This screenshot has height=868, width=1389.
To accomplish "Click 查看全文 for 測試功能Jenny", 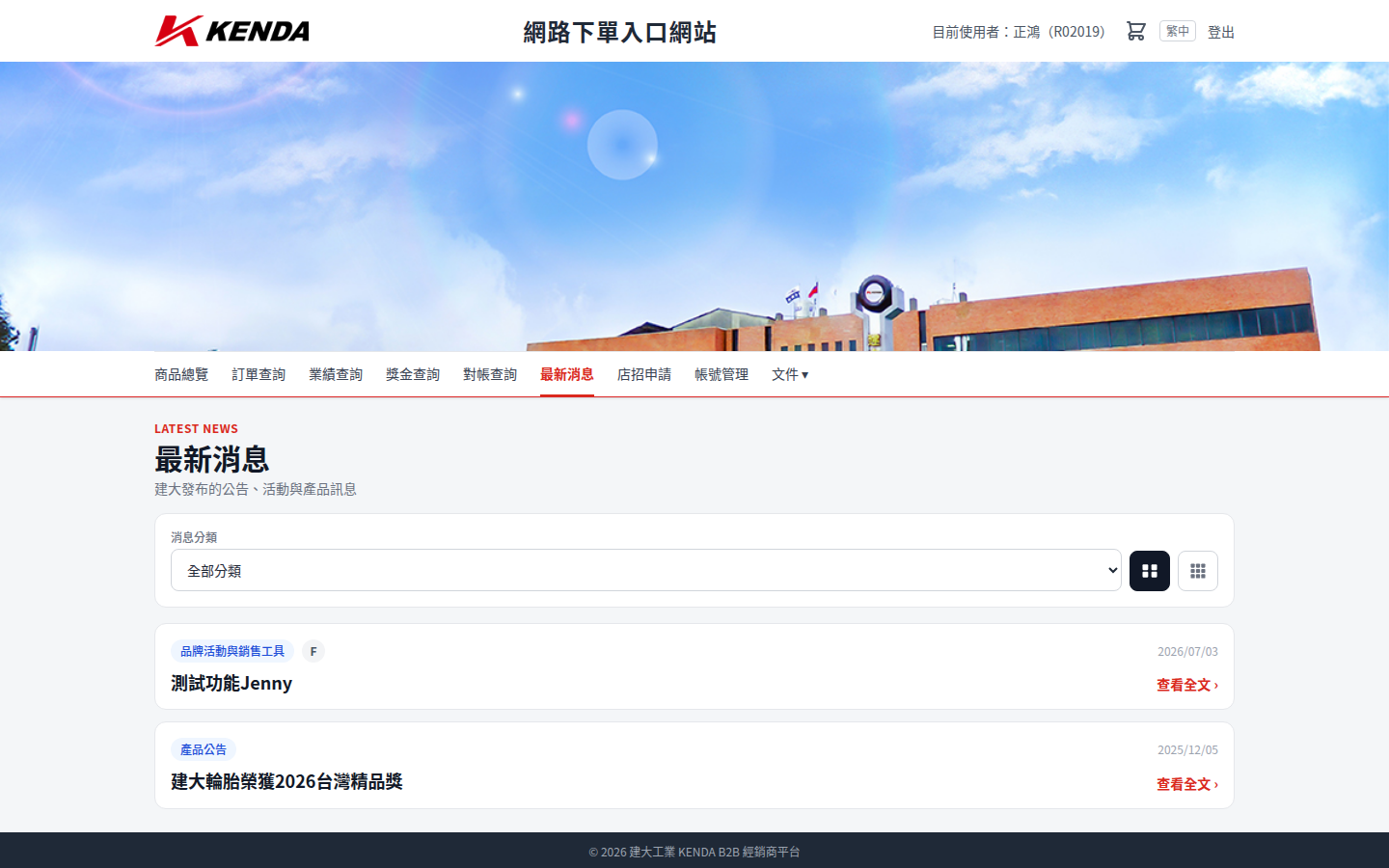I will tap(1186, 685).
